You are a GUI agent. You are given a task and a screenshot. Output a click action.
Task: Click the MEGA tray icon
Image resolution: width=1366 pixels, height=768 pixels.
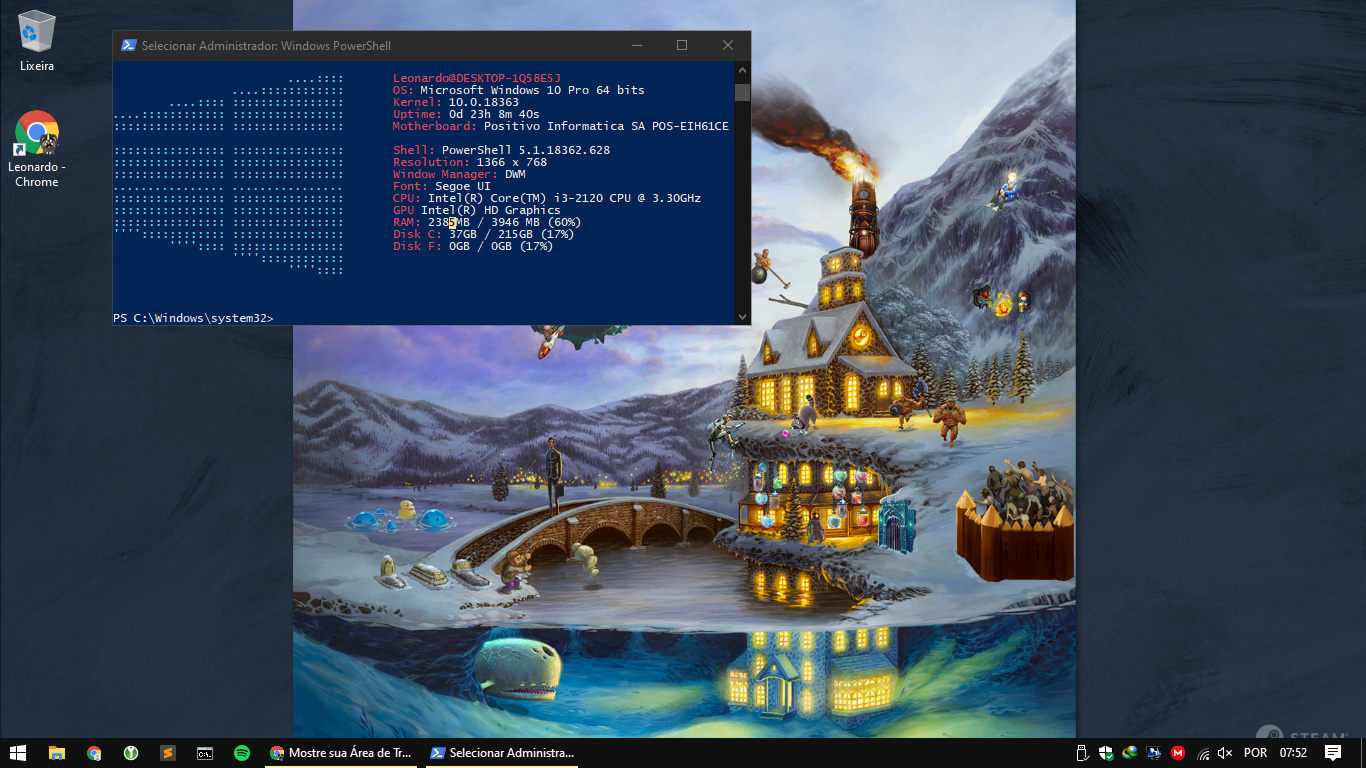click(1178, 753)
